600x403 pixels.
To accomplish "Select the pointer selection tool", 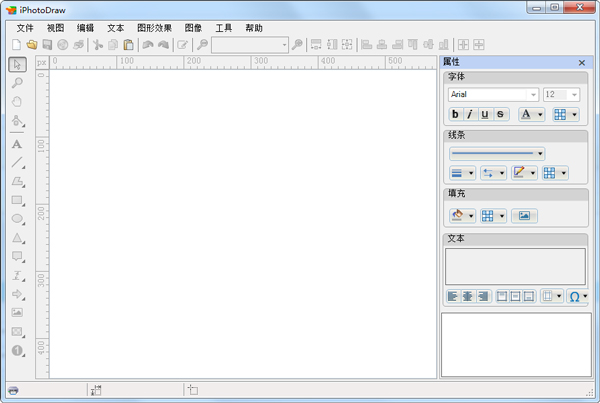I will click(x=18, y=65).
